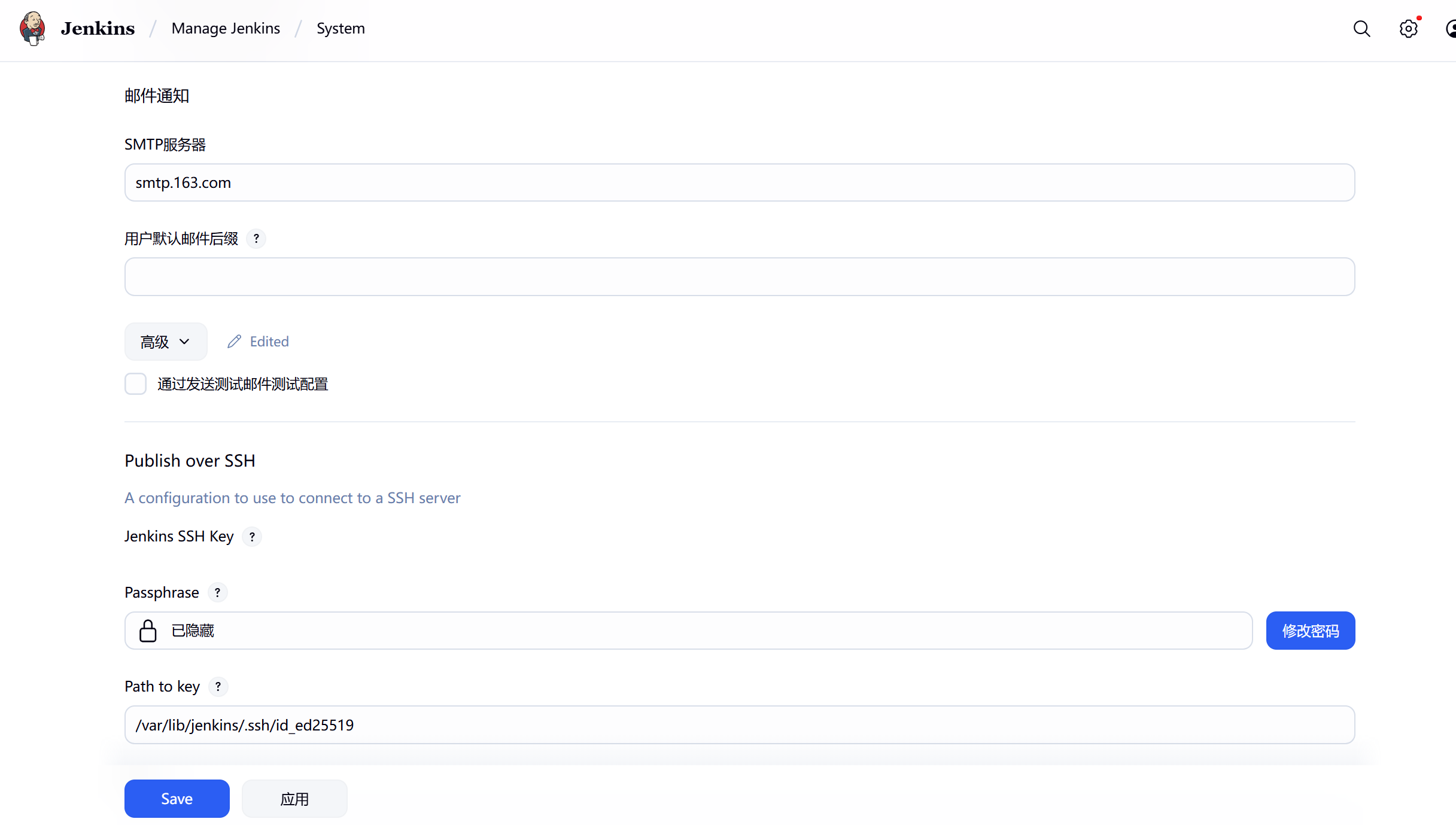
Task: Click the Jenkins butler logo icon
Action: pos(32,28)
